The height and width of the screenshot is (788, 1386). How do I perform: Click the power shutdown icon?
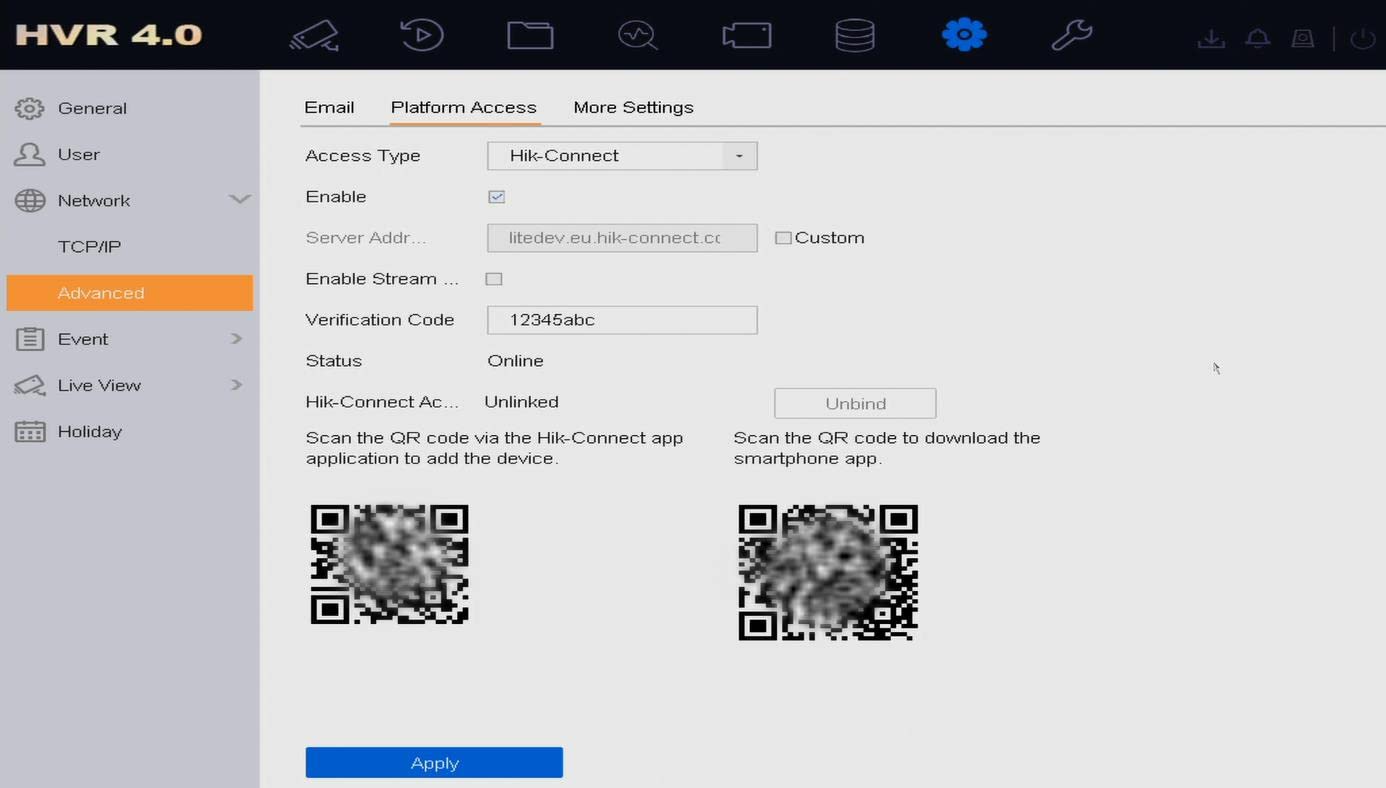tap(1362, 39)
